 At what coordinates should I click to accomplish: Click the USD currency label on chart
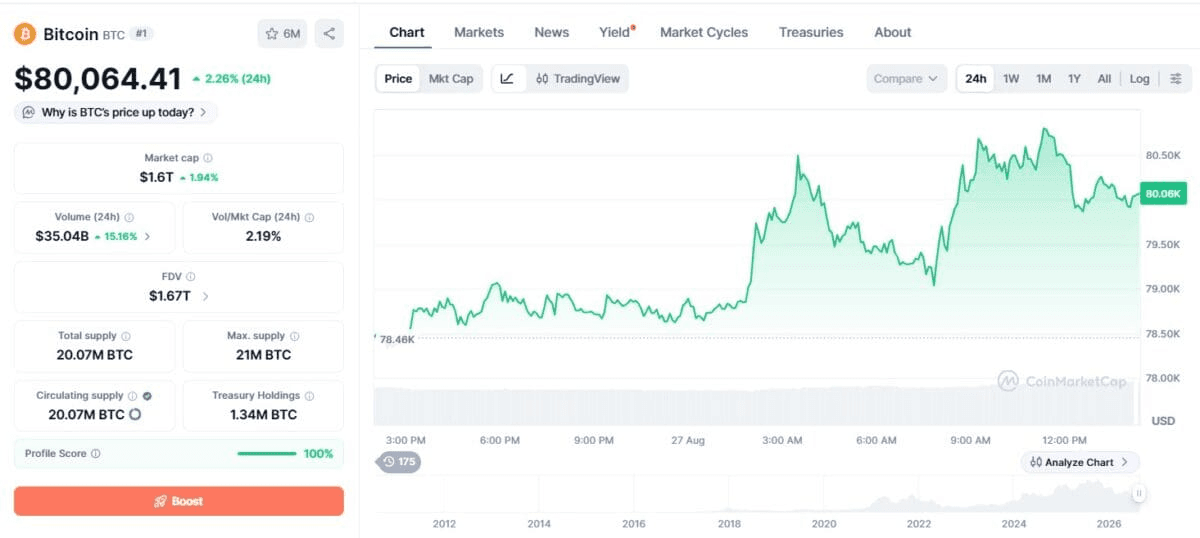click(1163, 421)
